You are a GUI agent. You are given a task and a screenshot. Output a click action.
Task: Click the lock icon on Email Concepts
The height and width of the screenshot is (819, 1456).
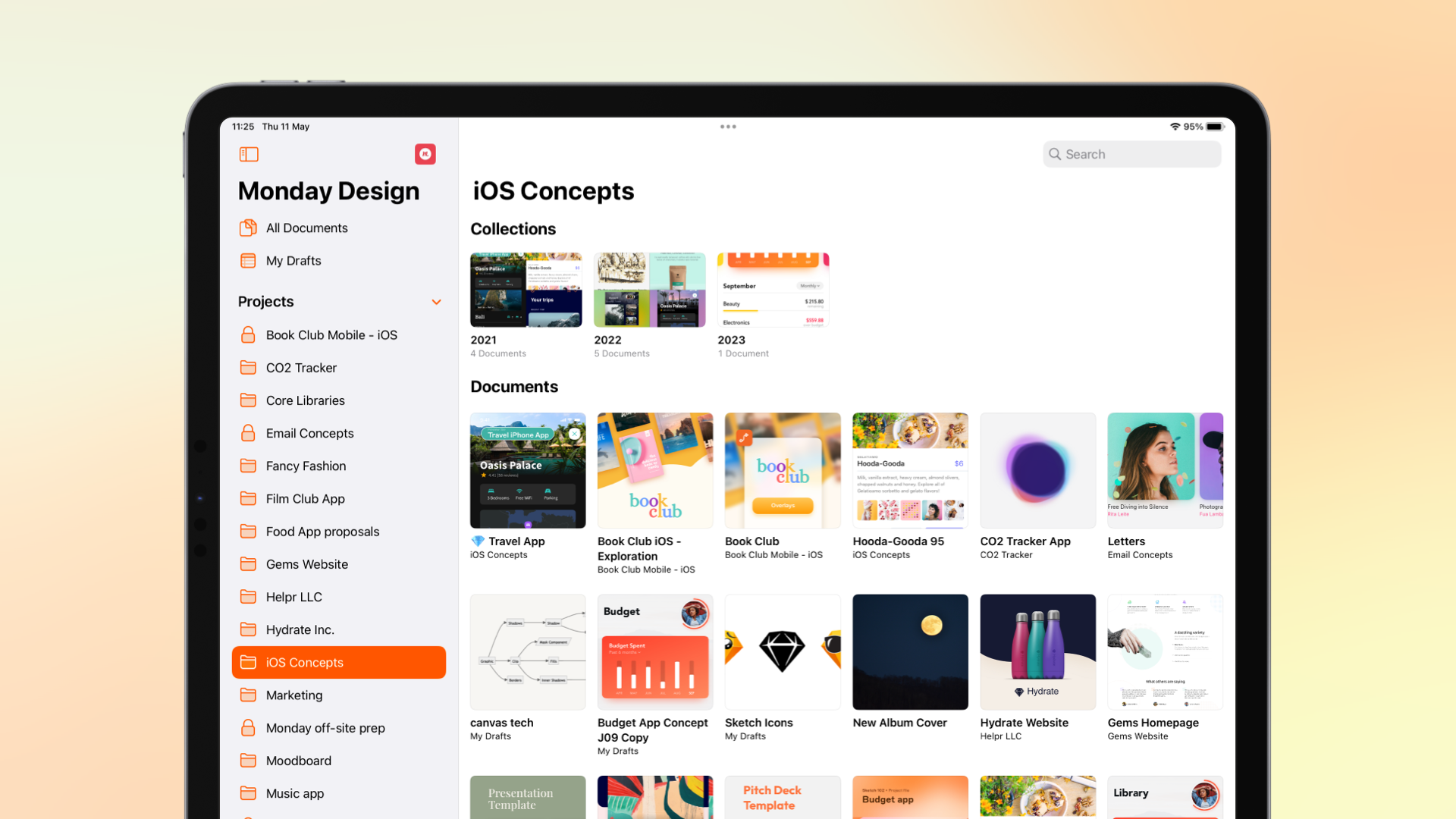click(248, 433)
